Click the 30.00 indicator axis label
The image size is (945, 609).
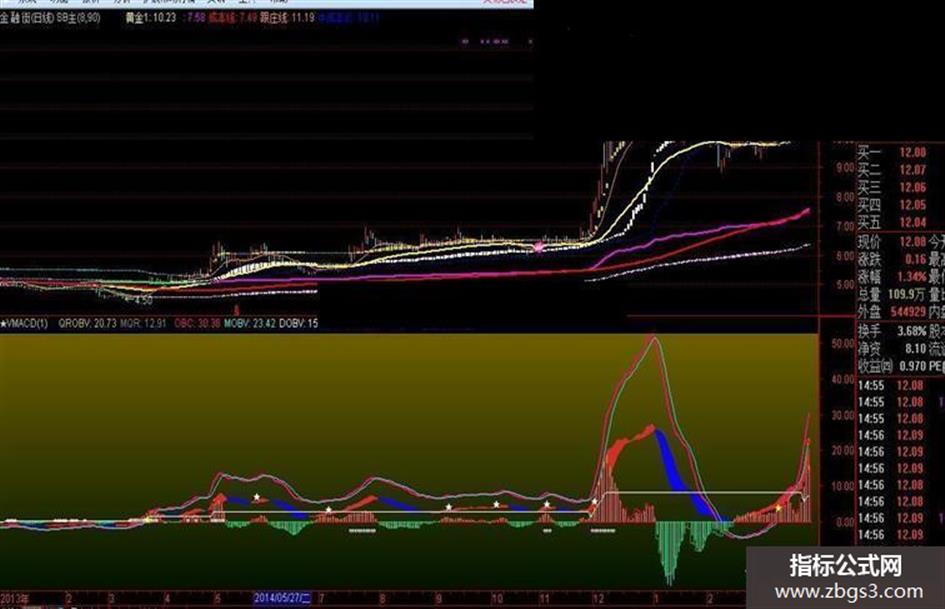843,415
